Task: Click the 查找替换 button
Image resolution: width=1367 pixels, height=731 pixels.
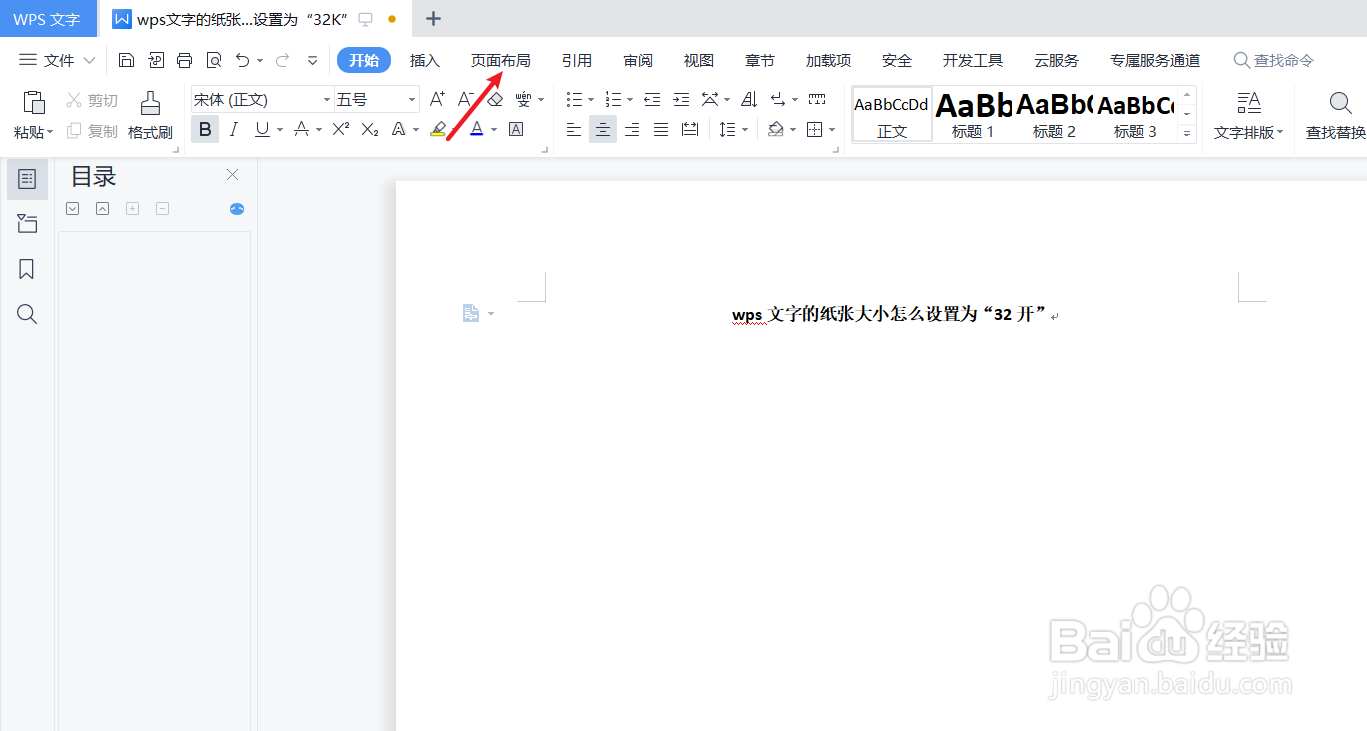Action: coord(1336,115)
